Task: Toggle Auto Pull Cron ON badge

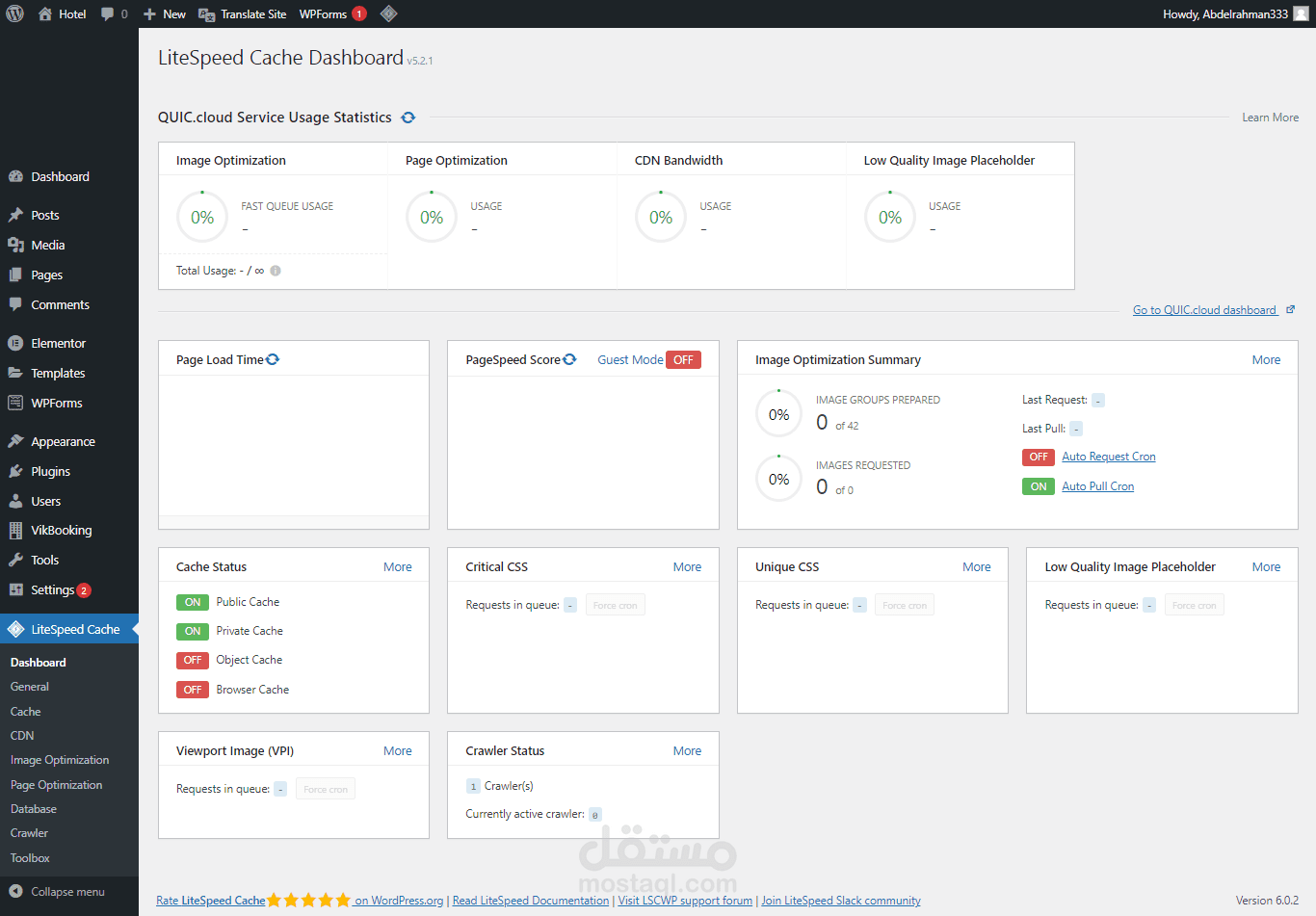Action: (1039, 486)
